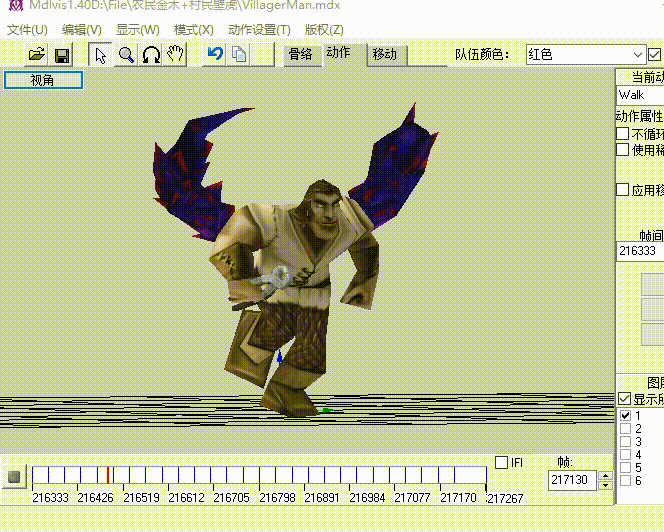This screenshot has width=664, height=532.
Task: Click the red frame marker on timeline
Action: coord(108,475)
